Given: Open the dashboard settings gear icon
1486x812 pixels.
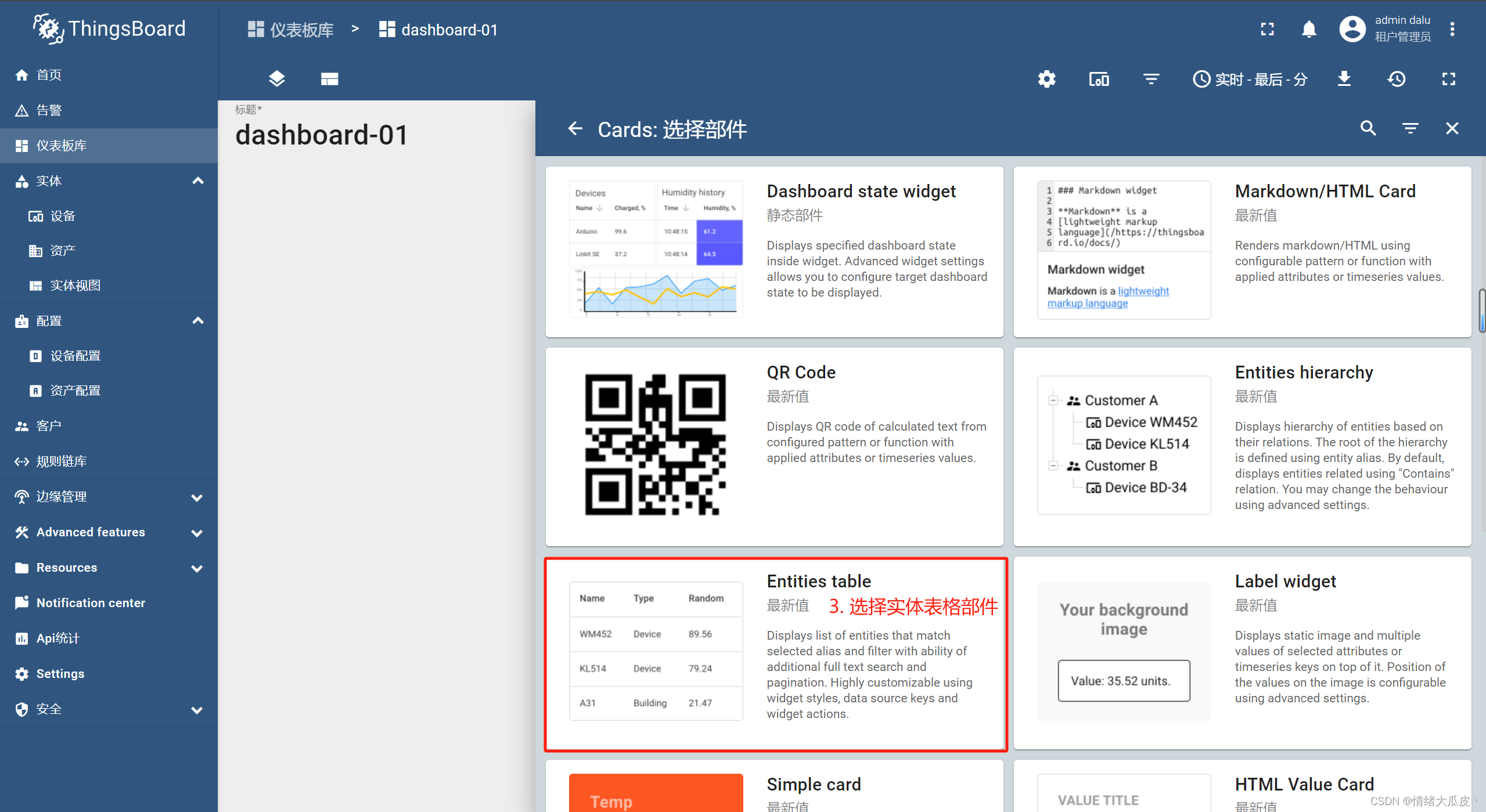Looking at the screenshot, I should [x=1049, y=79].
